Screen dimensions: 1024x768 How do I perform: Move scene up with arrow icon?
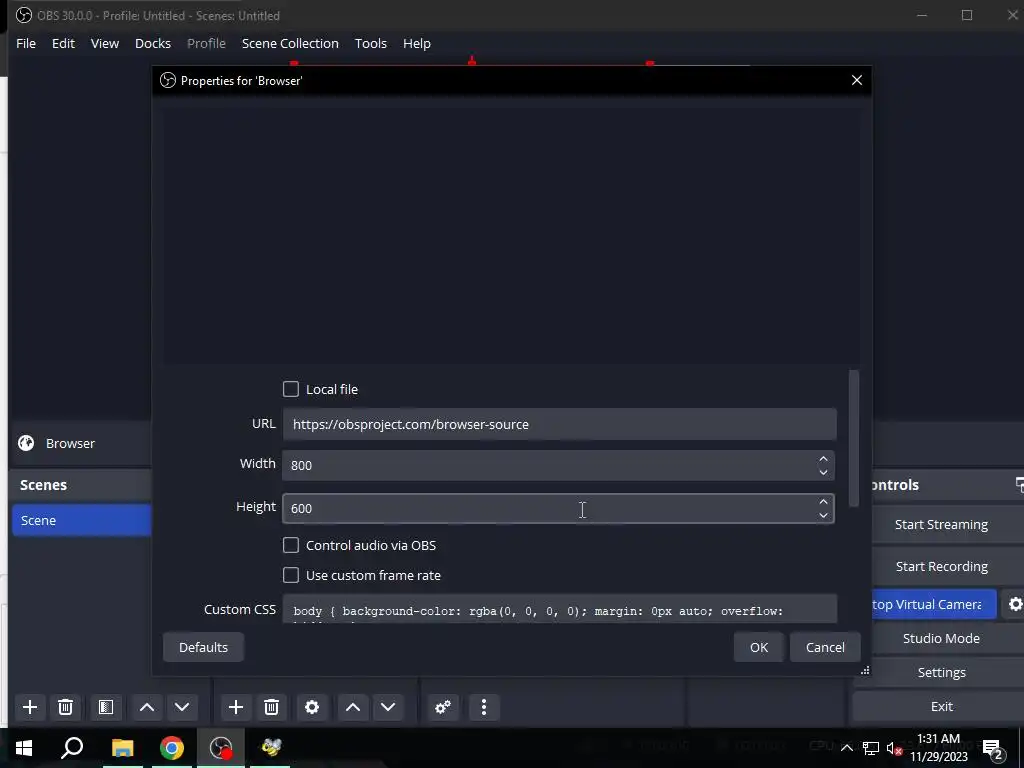147,707
